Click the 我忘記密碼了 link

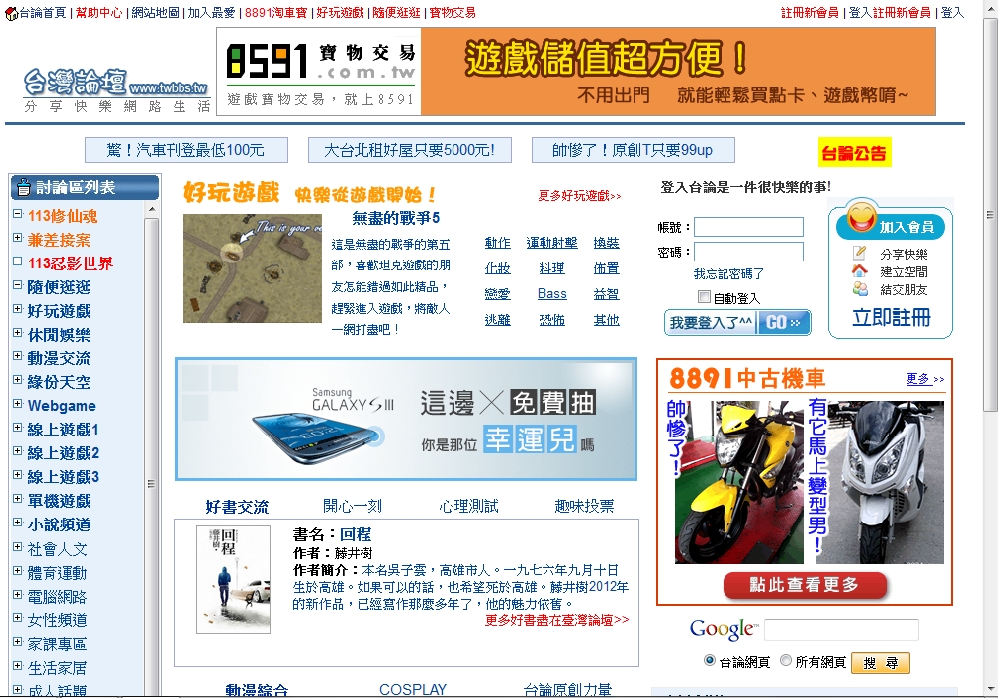click(x=729, y=273)
